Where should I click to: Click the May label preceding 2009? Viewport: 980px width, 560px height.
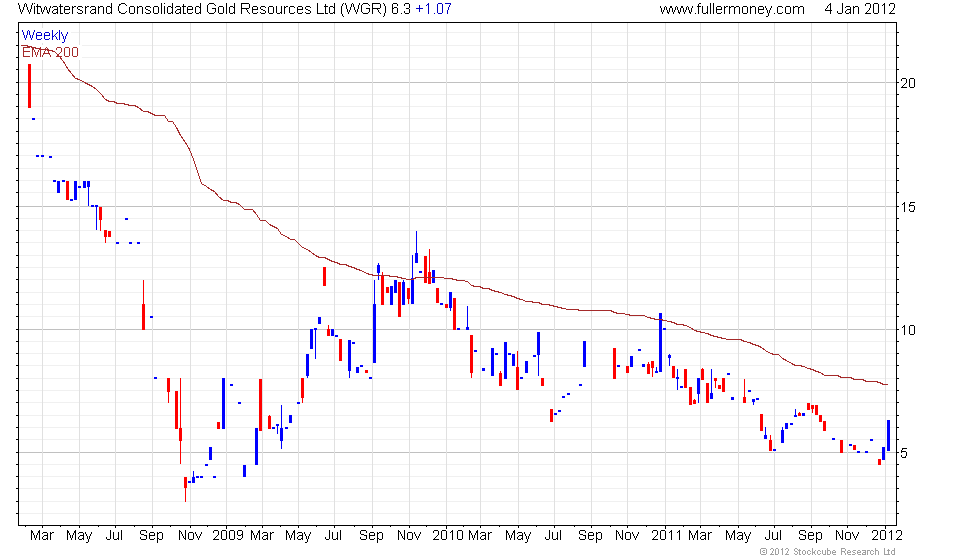(x=79, y=536)
